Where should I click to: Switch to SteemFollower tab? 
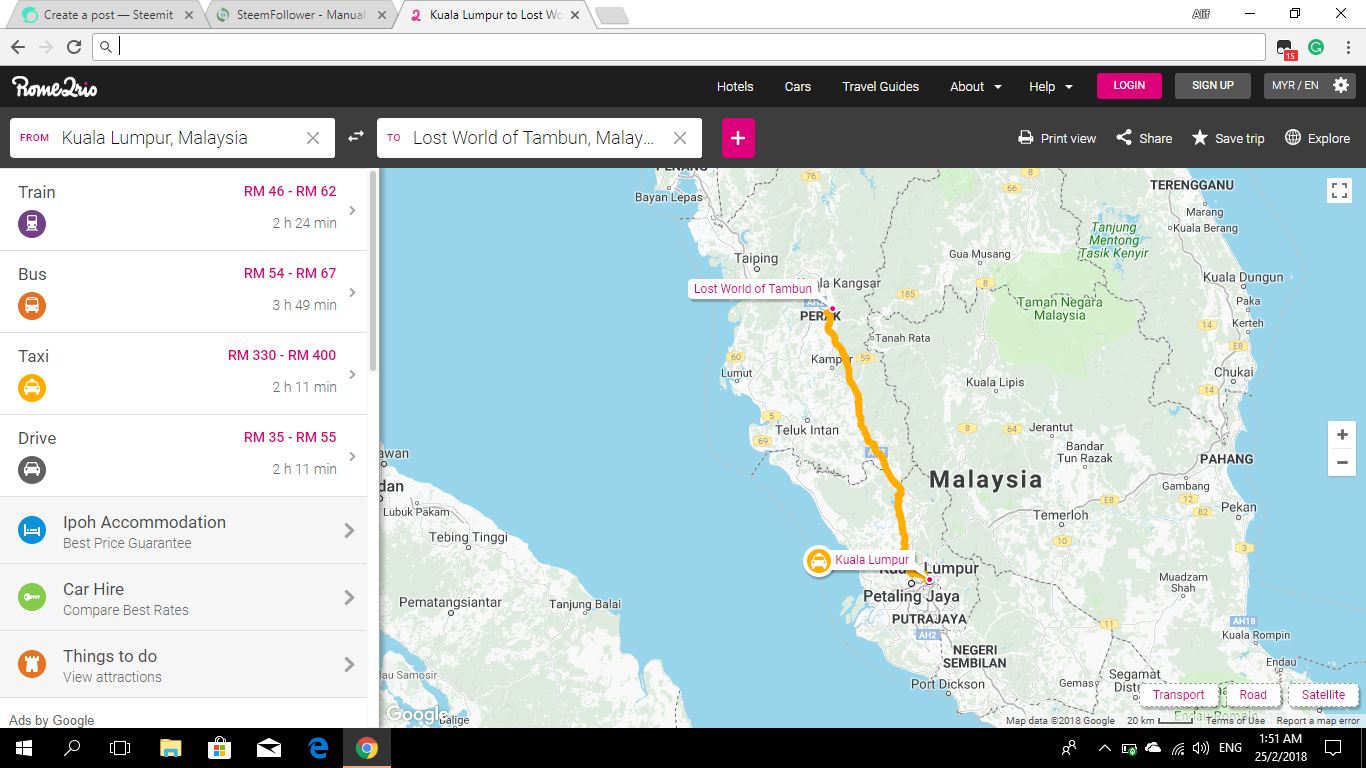[300, 15]
